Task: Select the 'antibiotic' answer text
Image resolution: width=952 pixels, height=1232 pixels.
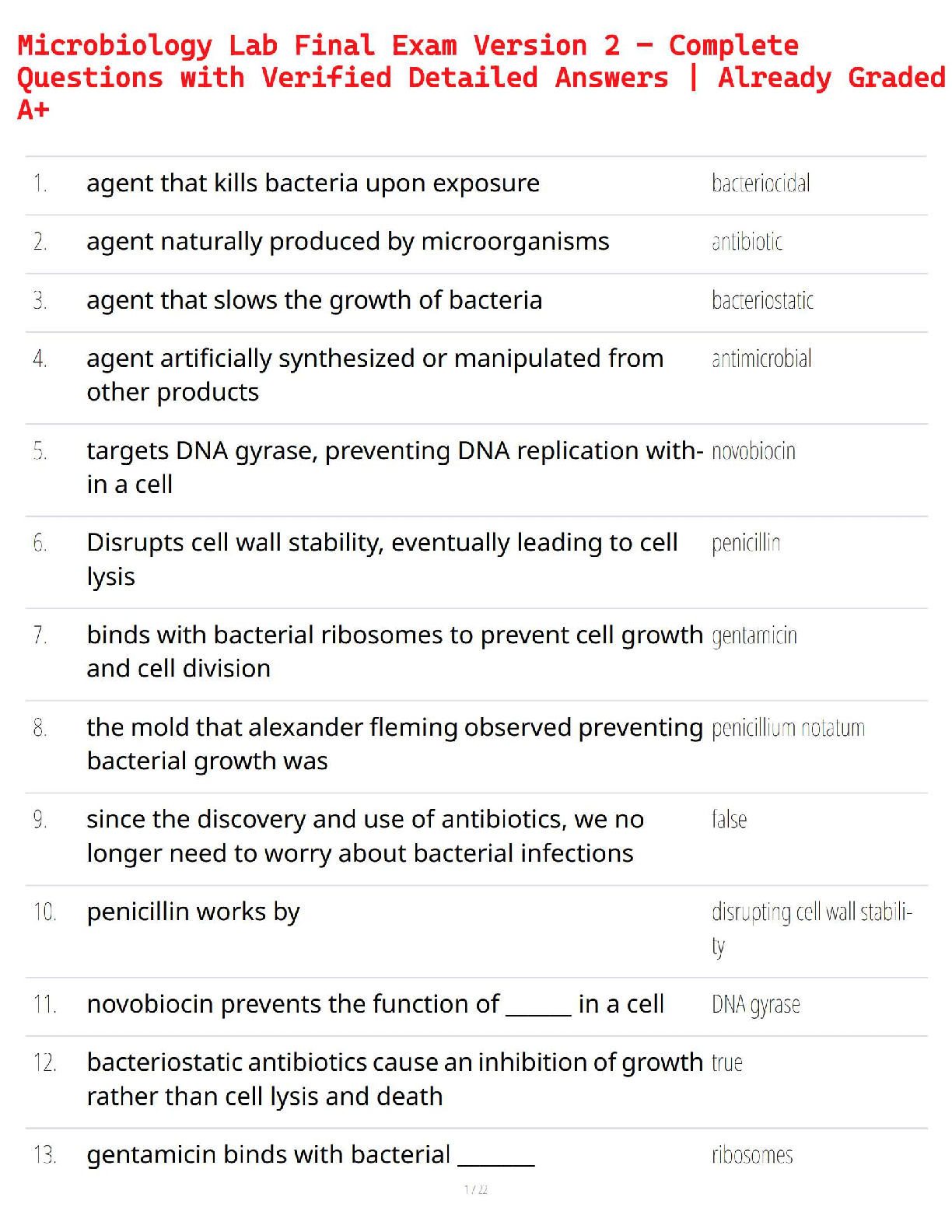Action: 747,242
